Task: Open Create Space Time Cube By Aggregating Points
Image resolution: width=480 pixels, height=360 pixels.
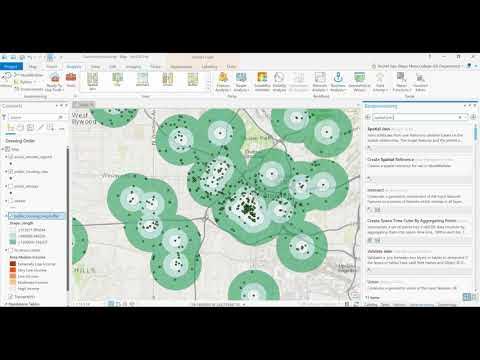Action: tap(419, 230)
